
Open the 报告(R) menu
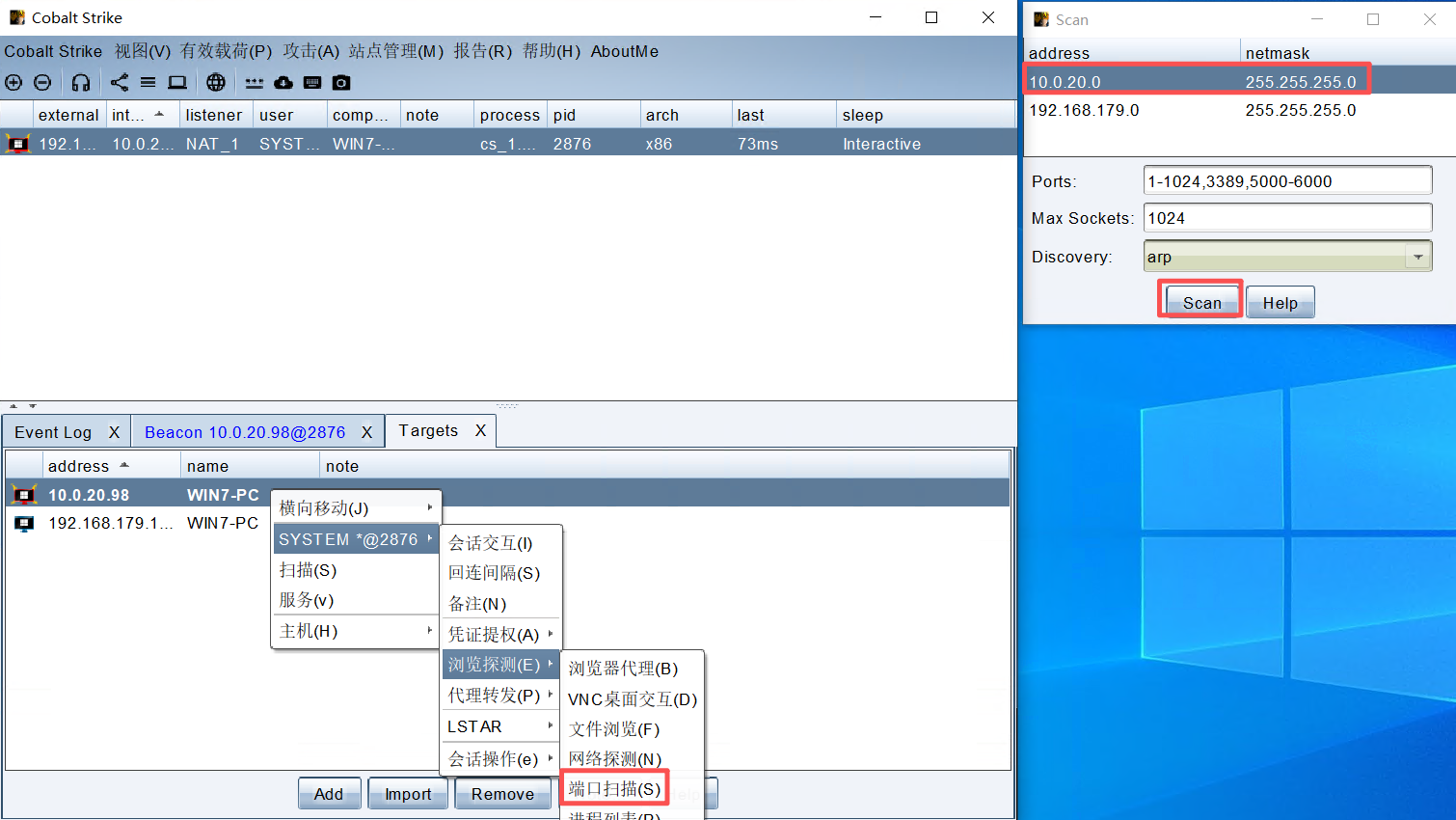click(x=483, y=51)
